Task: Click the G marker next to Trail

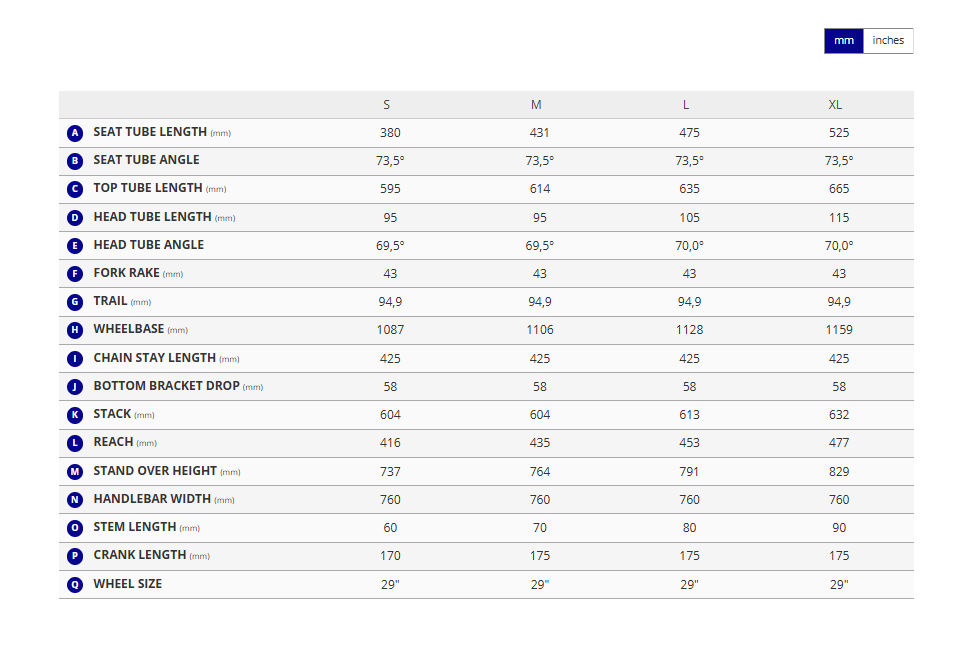Action: pos(75,302)
